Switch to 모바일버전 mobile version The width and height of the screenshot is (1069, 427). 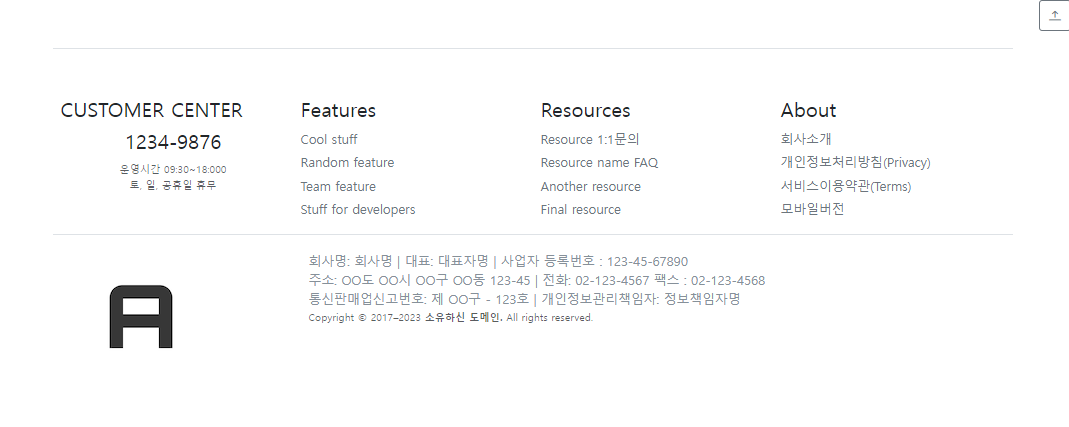pyautogui.click(x=812, y=210)
